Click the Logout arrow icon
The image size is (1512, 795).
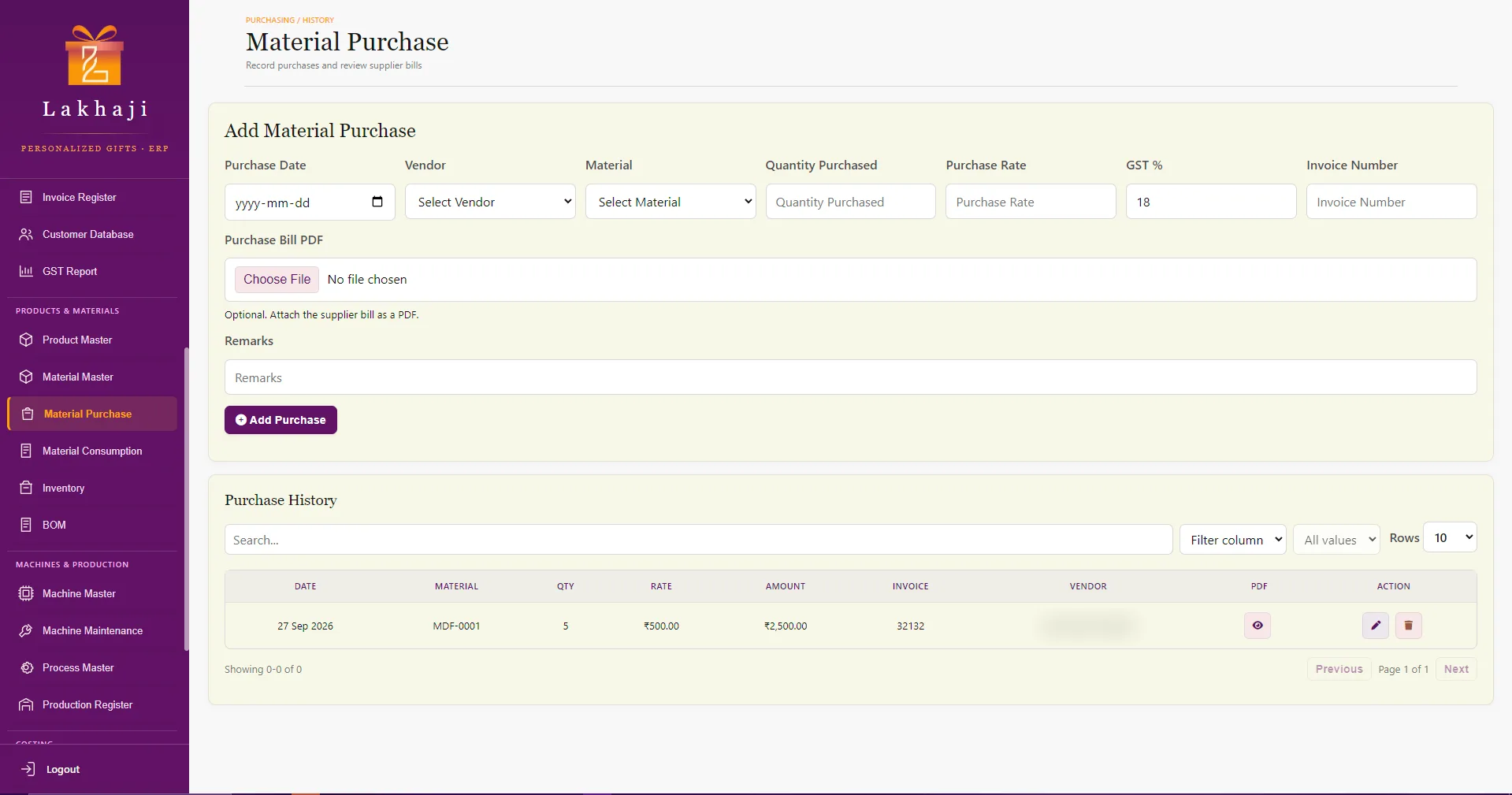[28, 769]
